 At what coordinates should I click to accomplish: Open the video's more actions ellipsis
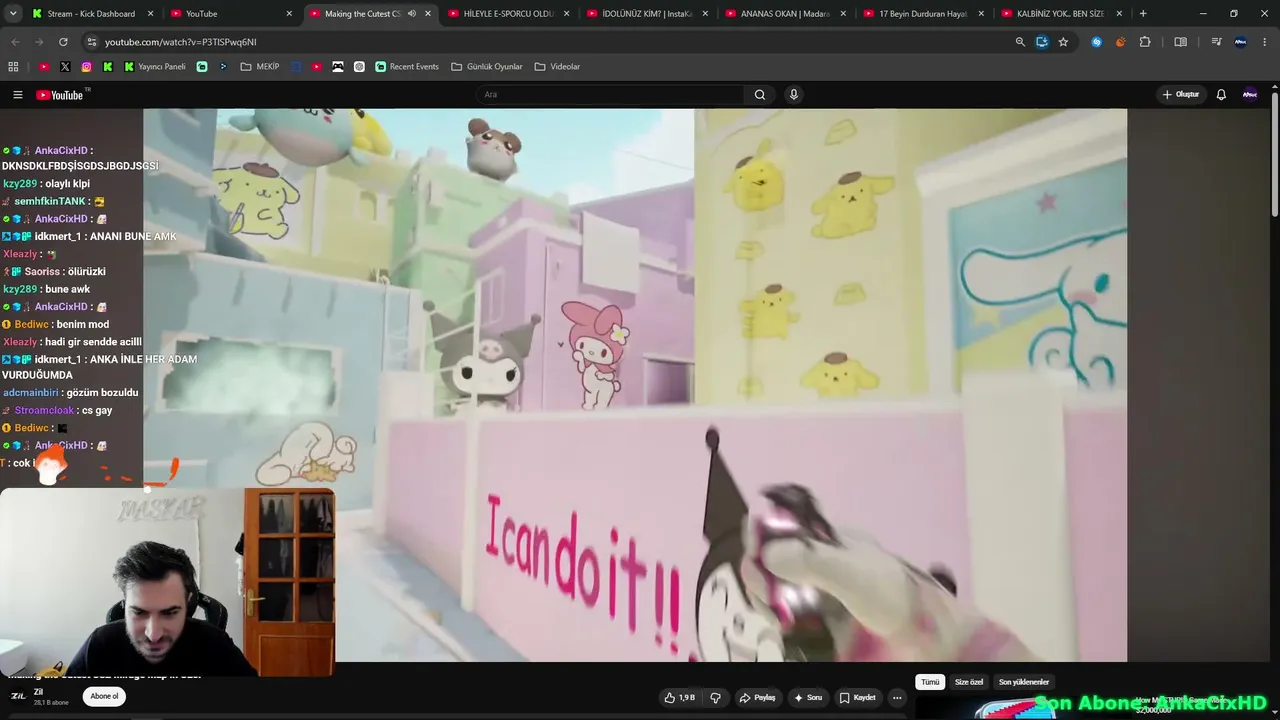click(897, 698)
